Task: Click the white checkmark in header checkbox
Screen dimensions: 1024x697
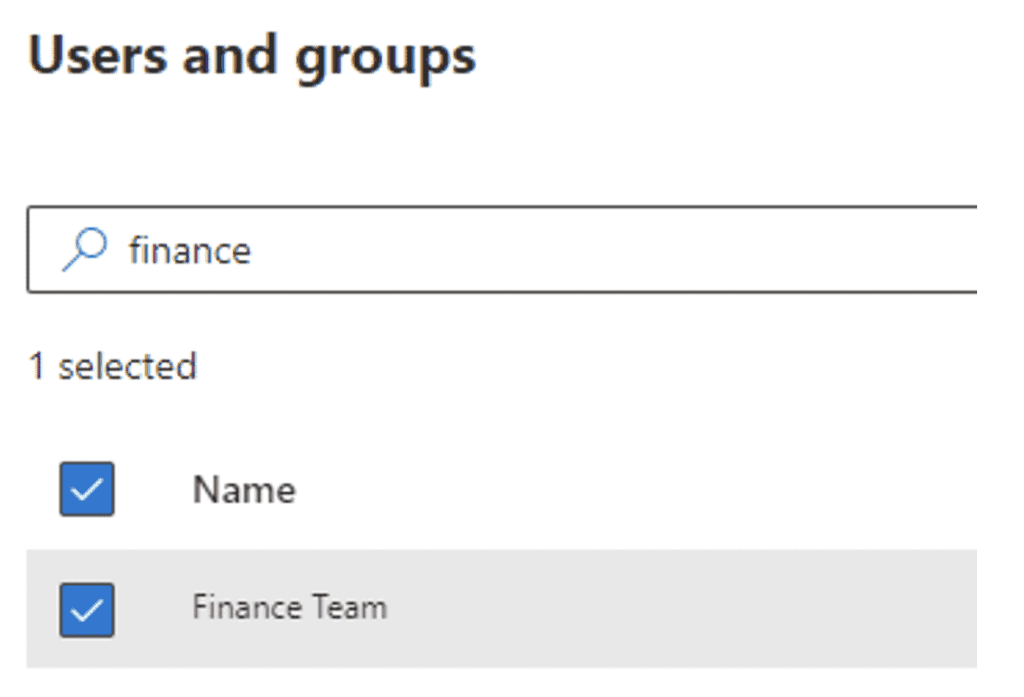Action: (87, 490)
